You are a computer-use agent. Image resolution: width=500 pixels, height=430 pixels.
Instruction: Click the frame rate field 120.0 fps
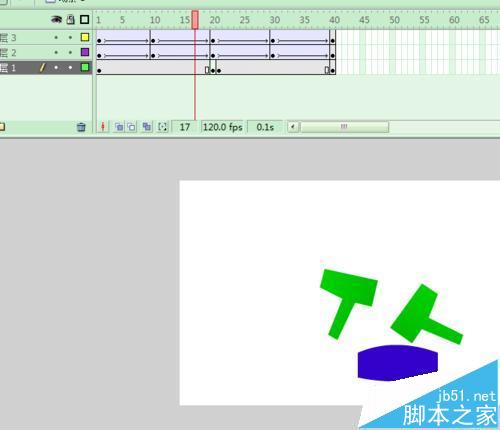[x=223, y=127]
